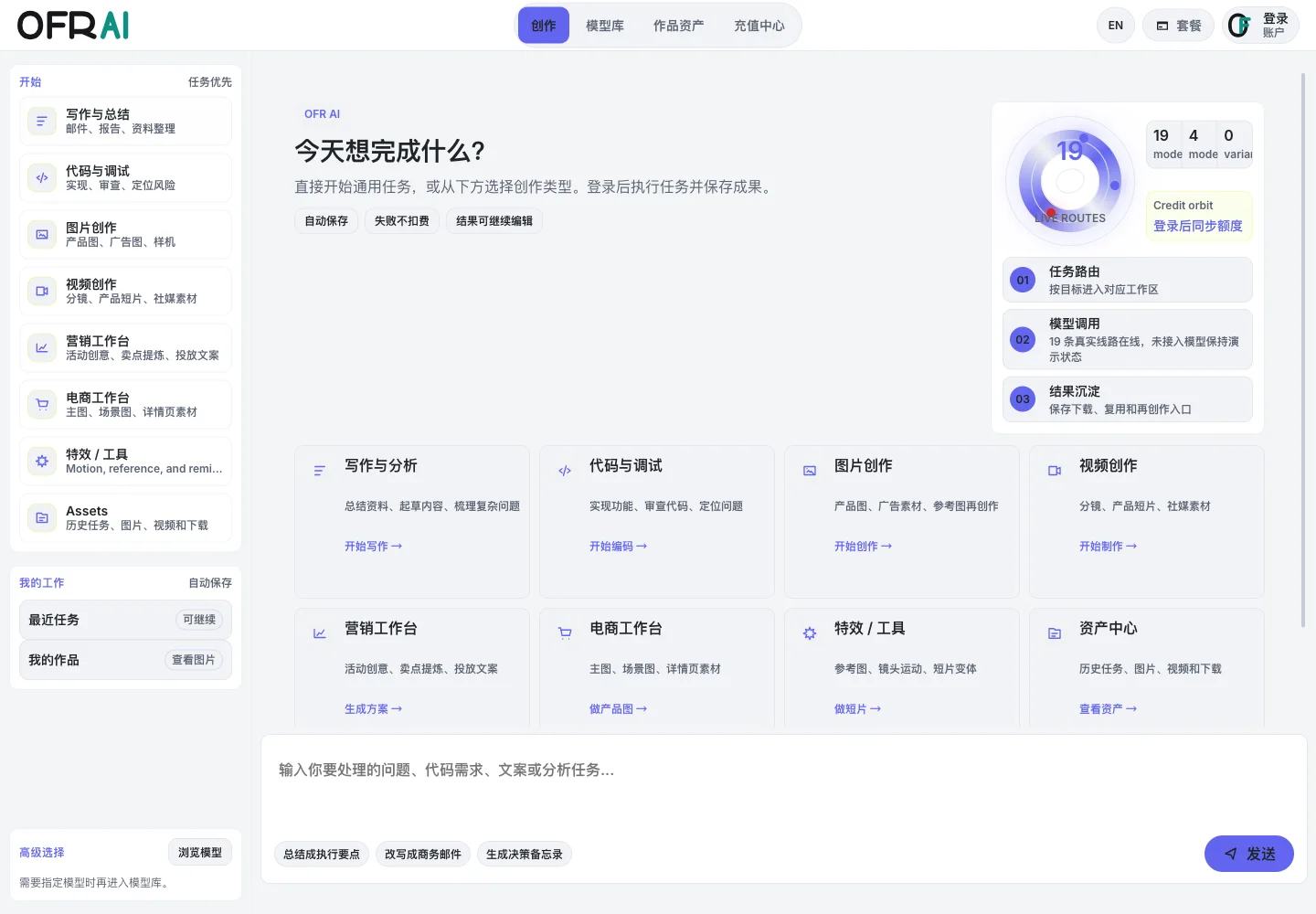Click the folder icon beside sidebar Assets
The image size is (1316, 914).
(42, 518)
